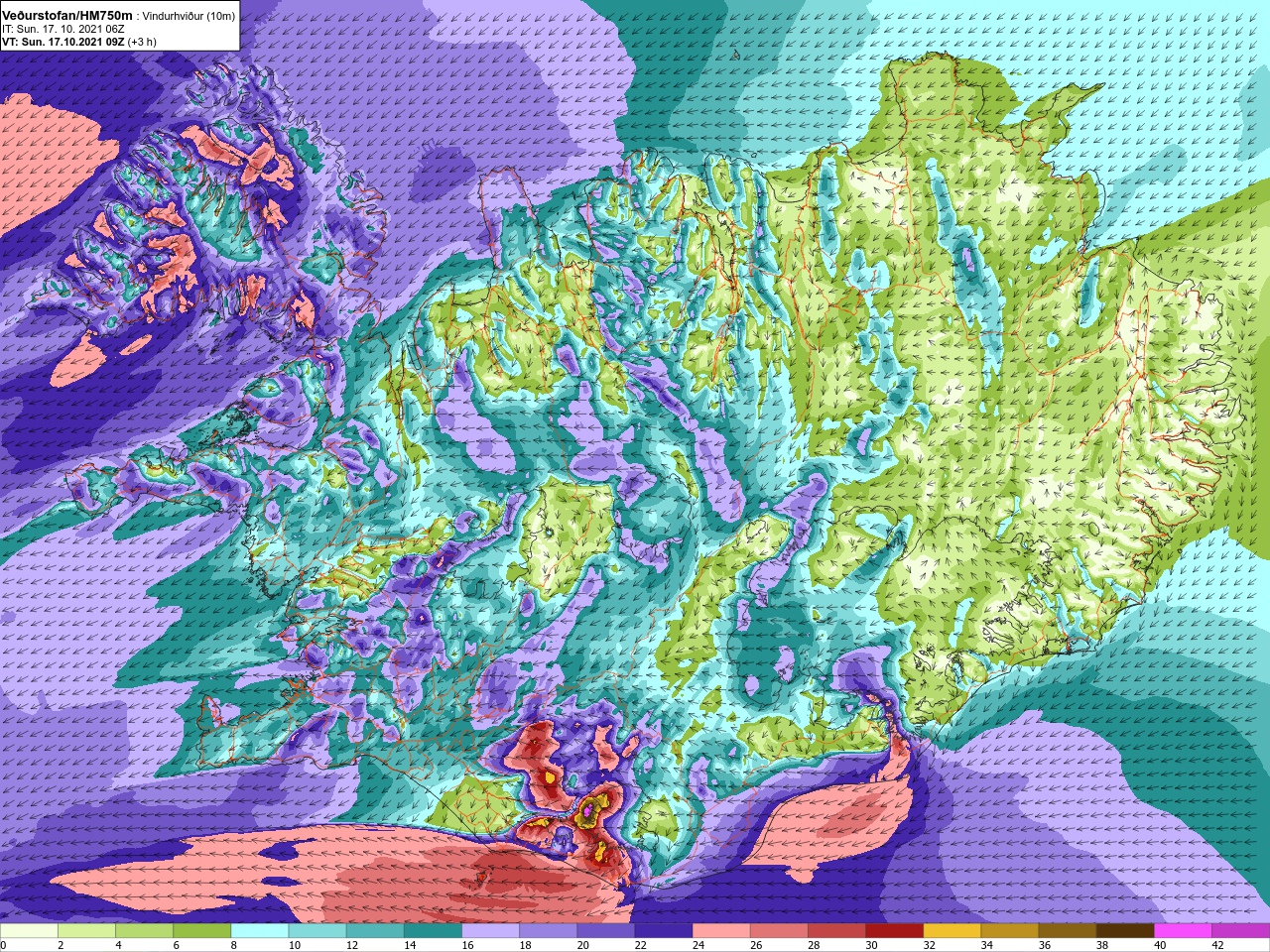
Task: Click the legend scale number 32
Action: click(x=930, y=945)
